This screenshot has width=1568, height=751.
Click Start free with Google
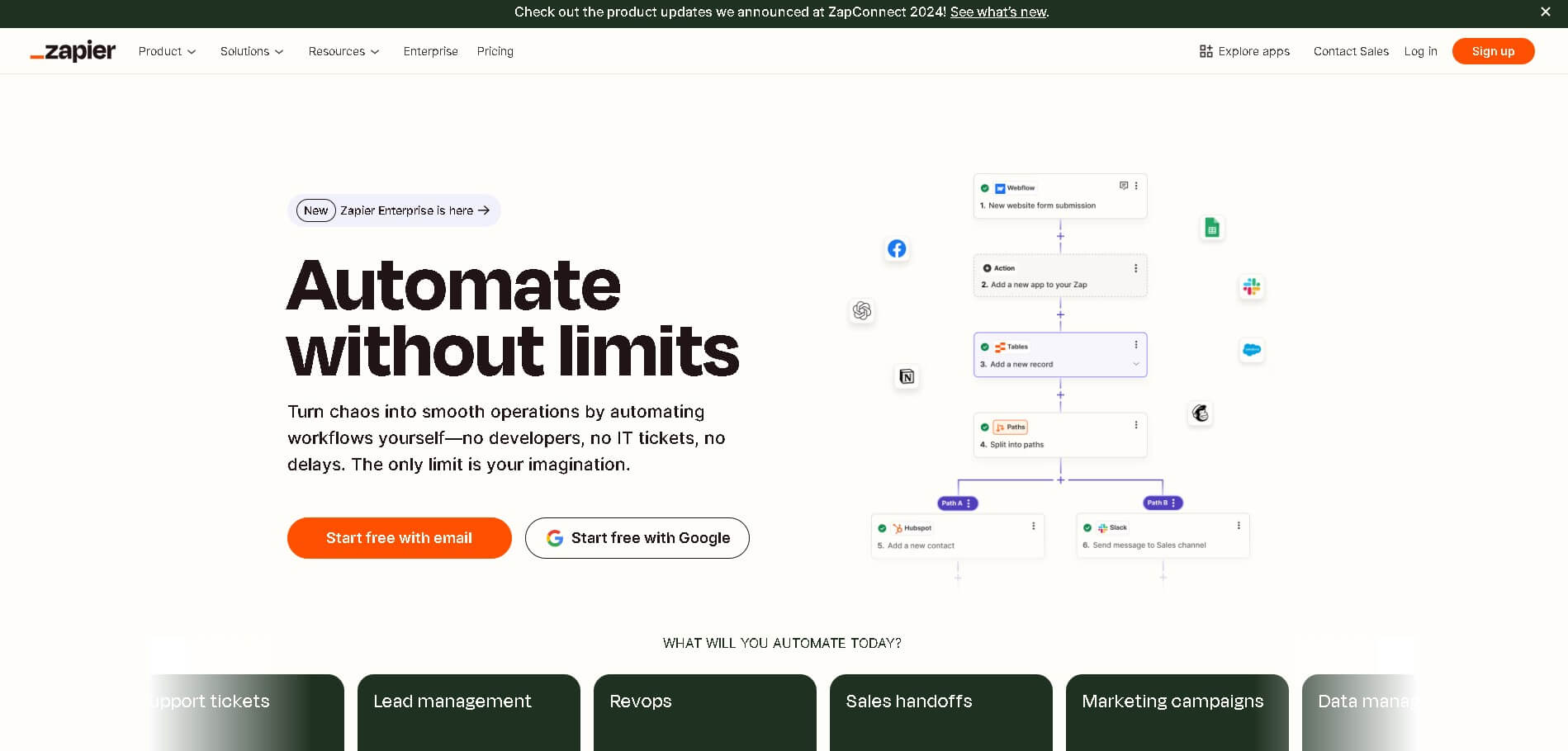click(637, 538)
